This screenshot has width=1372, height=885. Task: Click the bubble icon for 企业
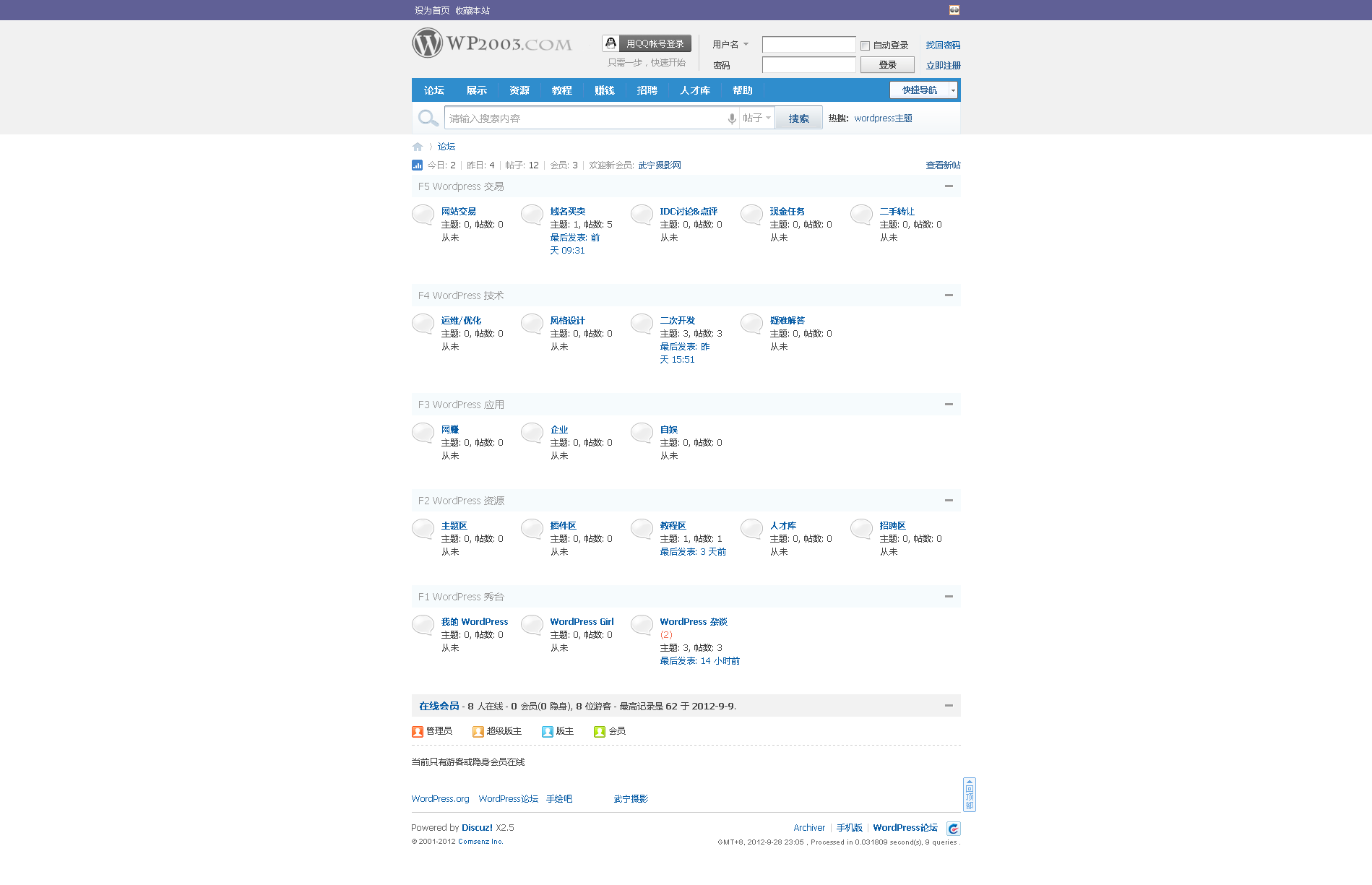point(532,433)
